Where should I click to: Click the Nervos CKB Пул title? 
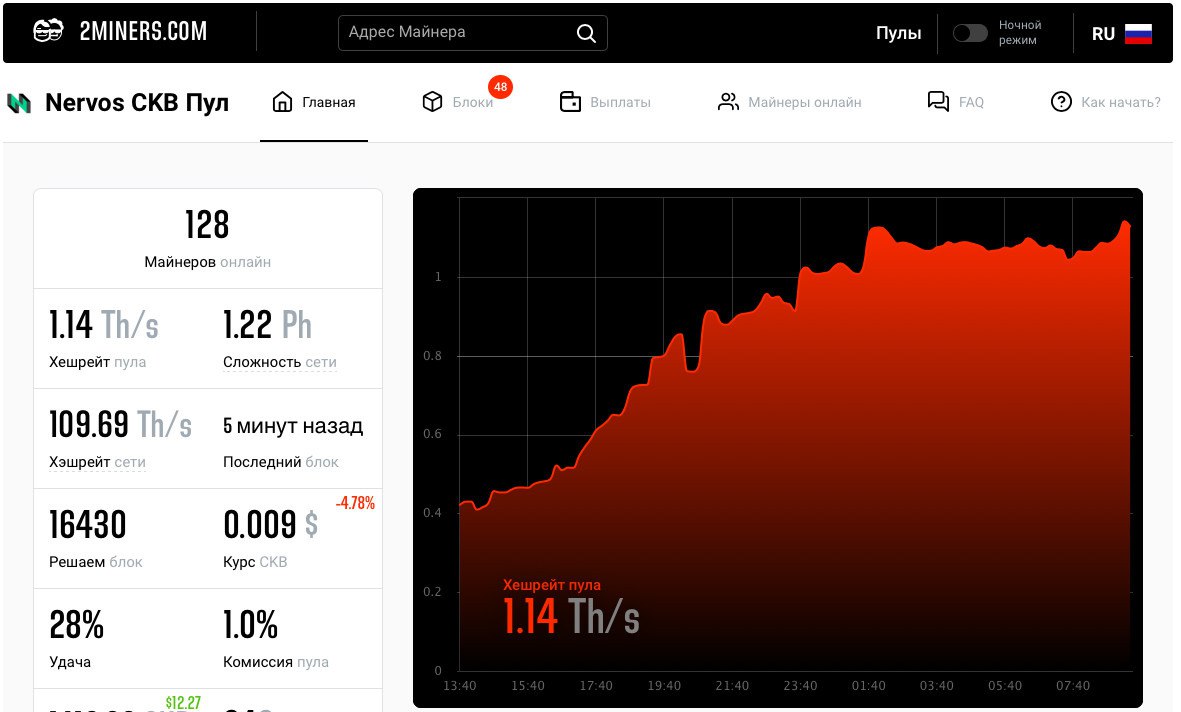tap(136, 102)
